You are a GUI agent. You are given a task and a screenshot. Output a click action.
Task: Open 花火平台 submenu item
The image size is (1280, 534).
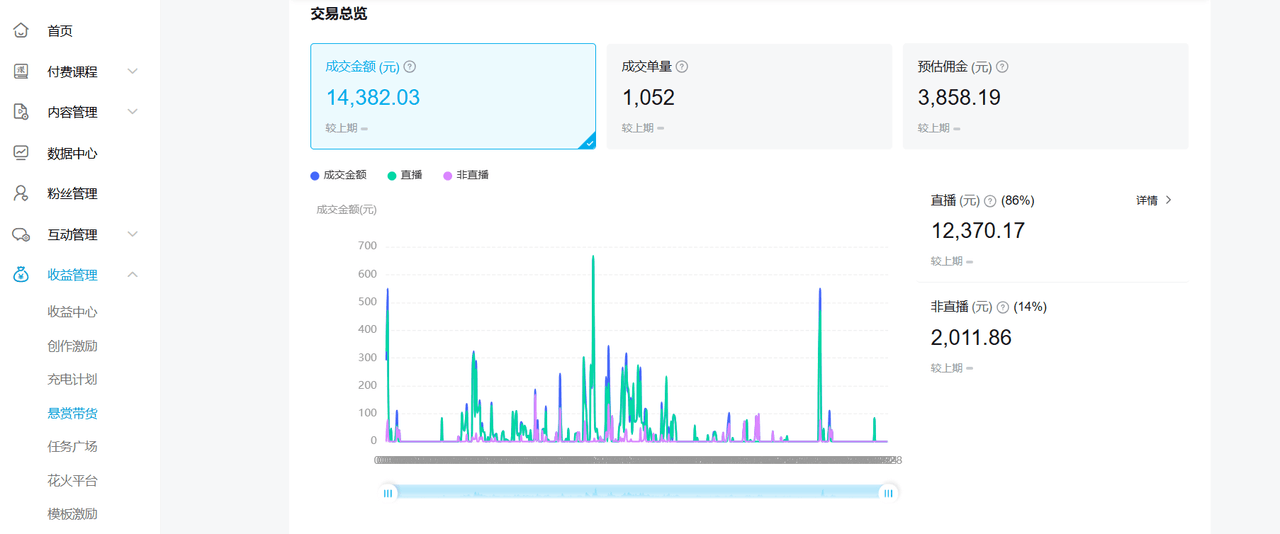[72, 480]
